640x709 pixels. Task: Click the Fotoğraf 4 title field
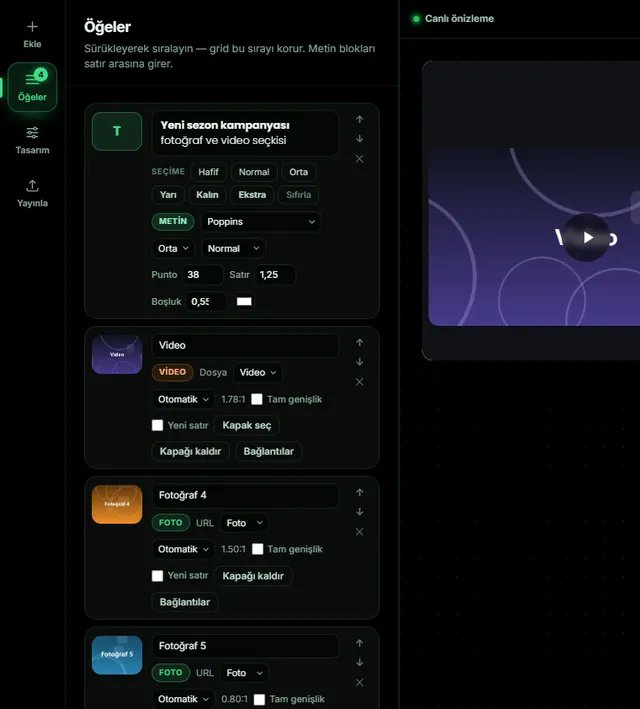(245, 495)
